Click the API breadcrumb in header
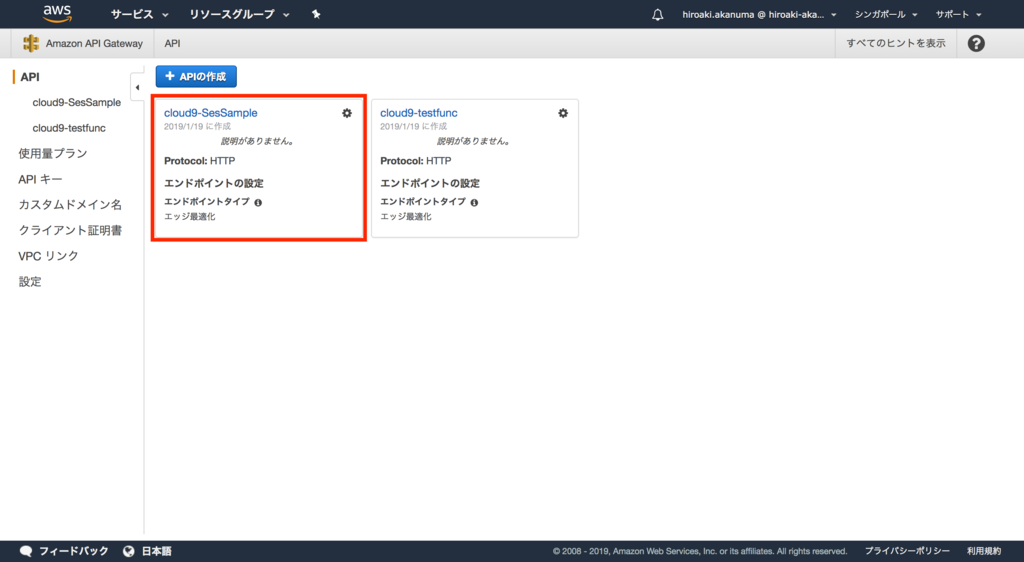The image size is (1024, 562). click(172, 43)
